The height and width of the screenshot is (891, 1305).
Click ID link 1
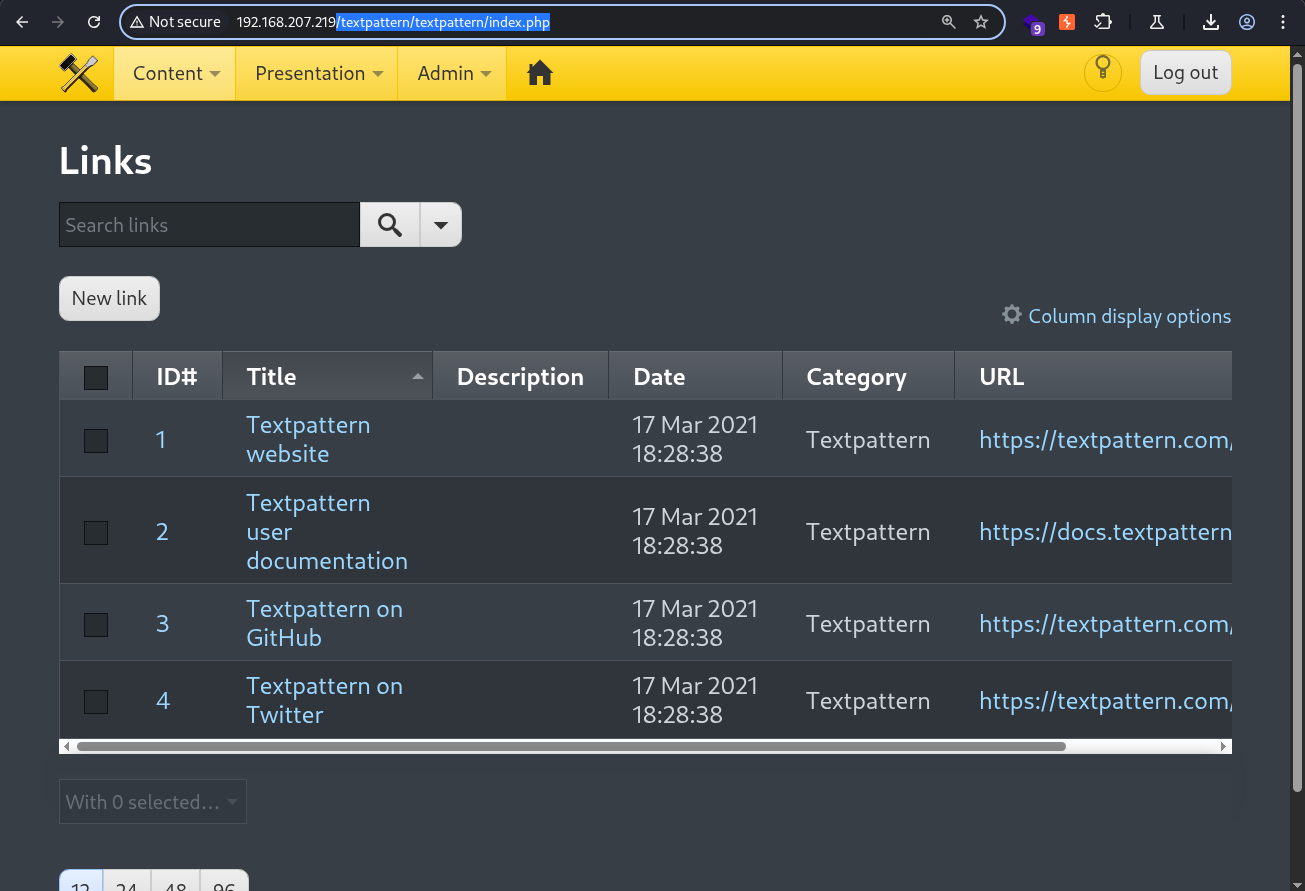coord(161,440)
